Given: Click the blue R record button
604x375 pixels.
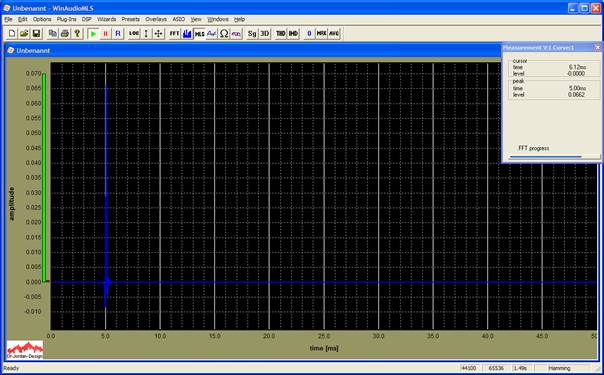Looking at the screenshot, I should [x=118, y=33].
